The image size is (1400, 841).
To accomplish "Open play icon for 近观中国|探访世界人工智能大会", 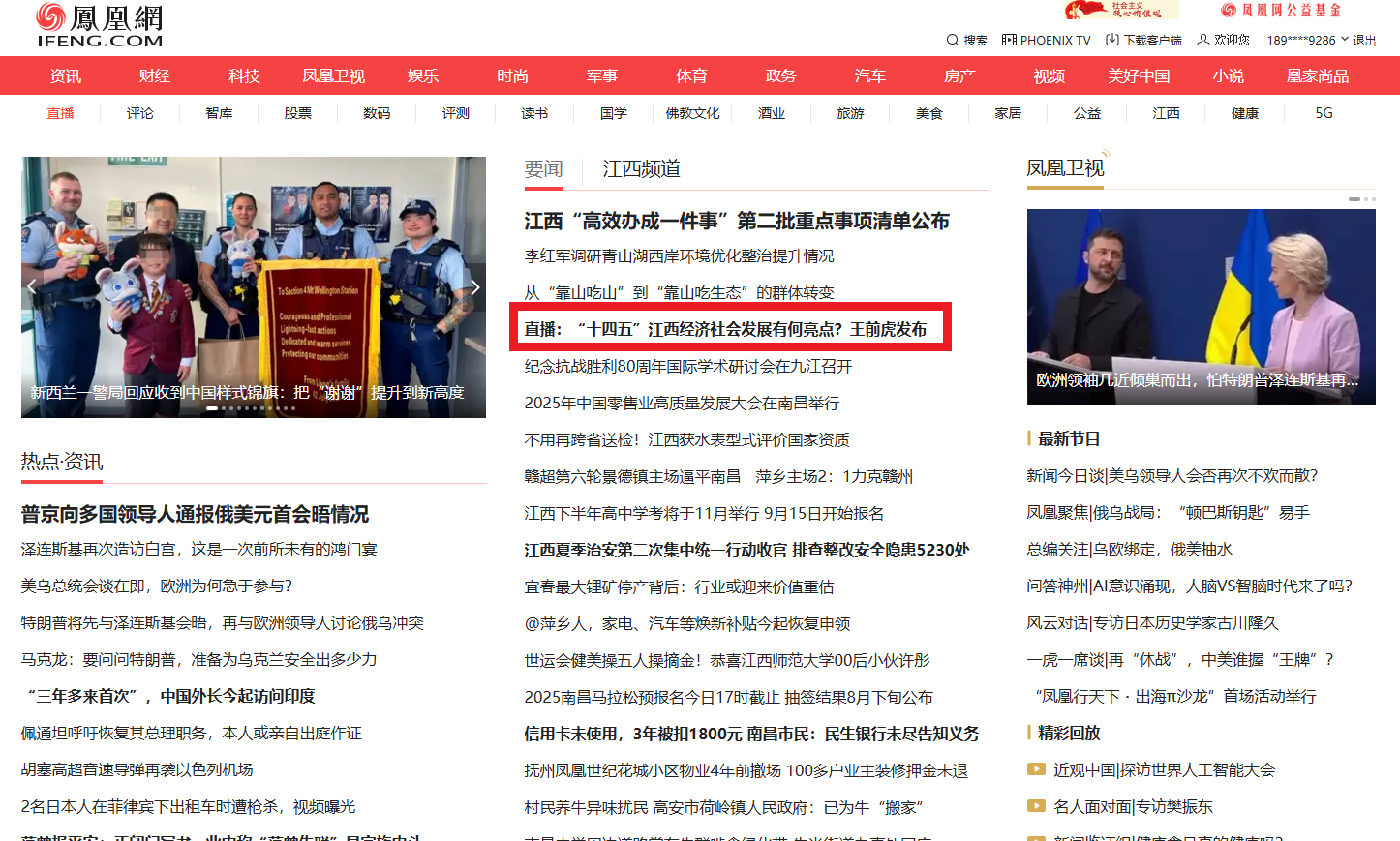I will 1036,769.
